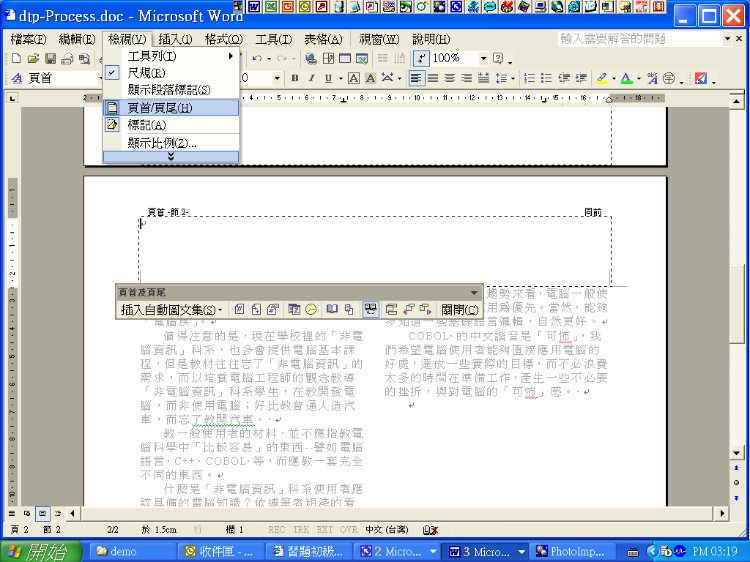Image resolution: width=750 pixels, height=562 pixels.
Task: Open the 收件匣 inbox taskbar button
Action: (x=221, y=551)
